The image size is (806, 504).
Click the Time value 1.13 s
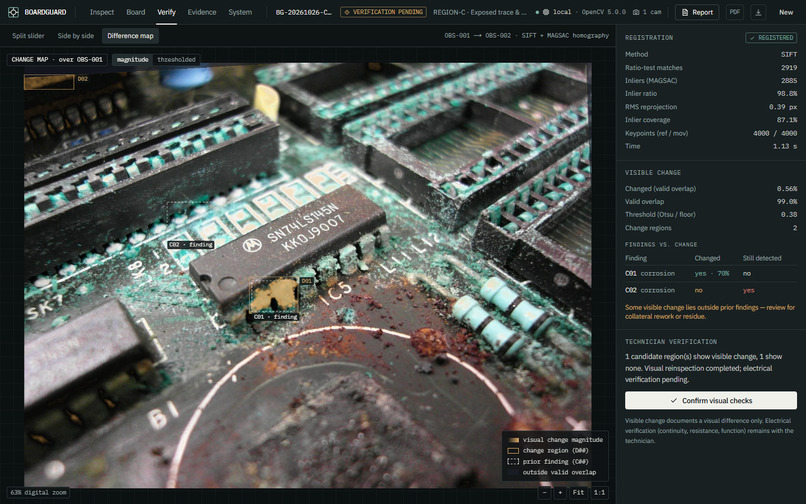point(785,146)
